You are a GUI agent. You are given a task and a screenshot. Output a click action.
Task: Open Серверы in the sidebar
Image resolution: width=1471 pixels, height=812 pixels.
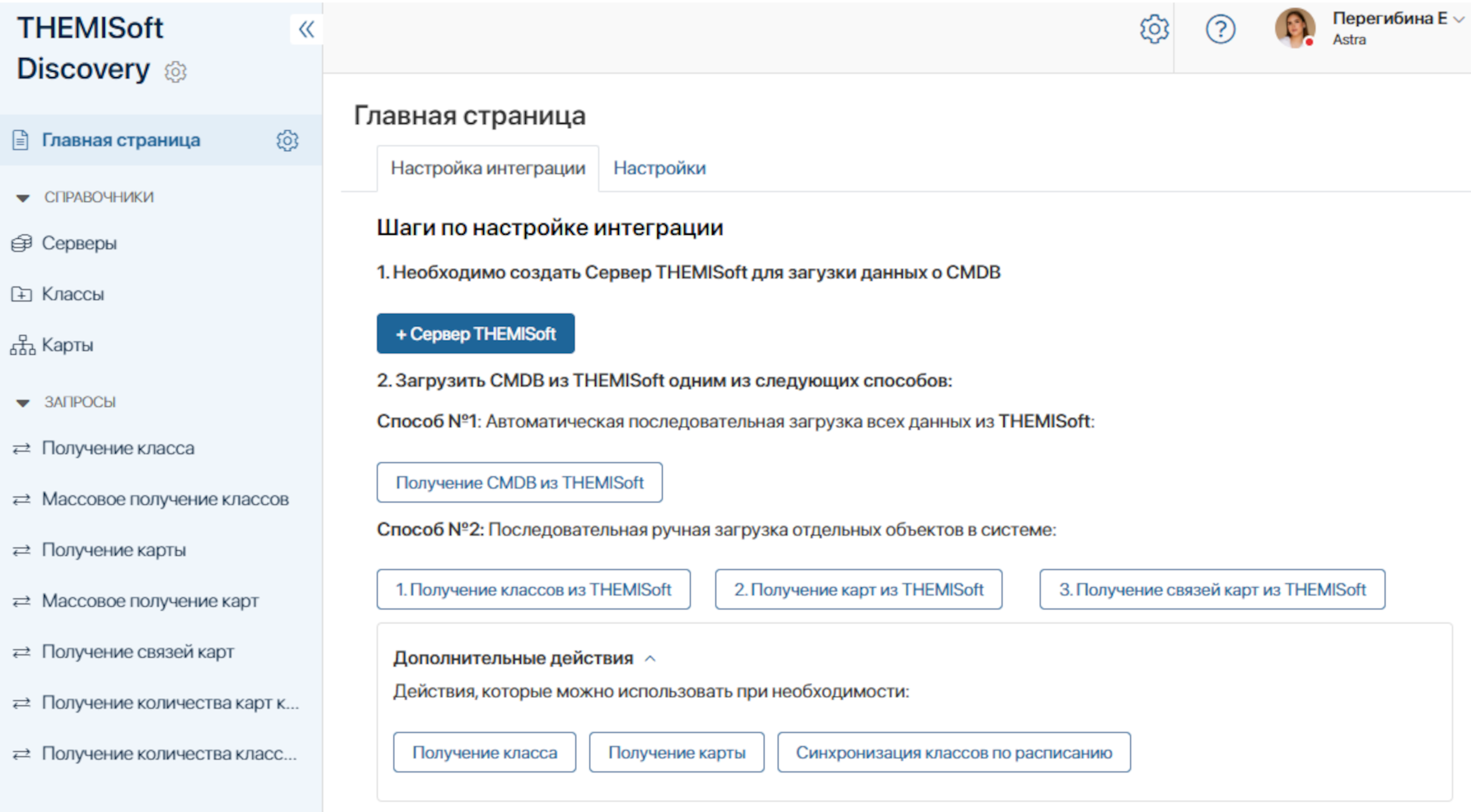tap(79, 243)
